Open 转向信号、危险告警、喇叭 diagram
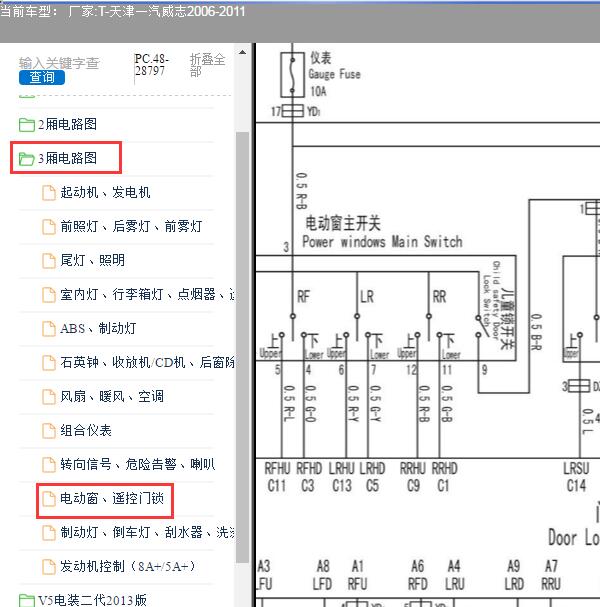 pos(138,465)
